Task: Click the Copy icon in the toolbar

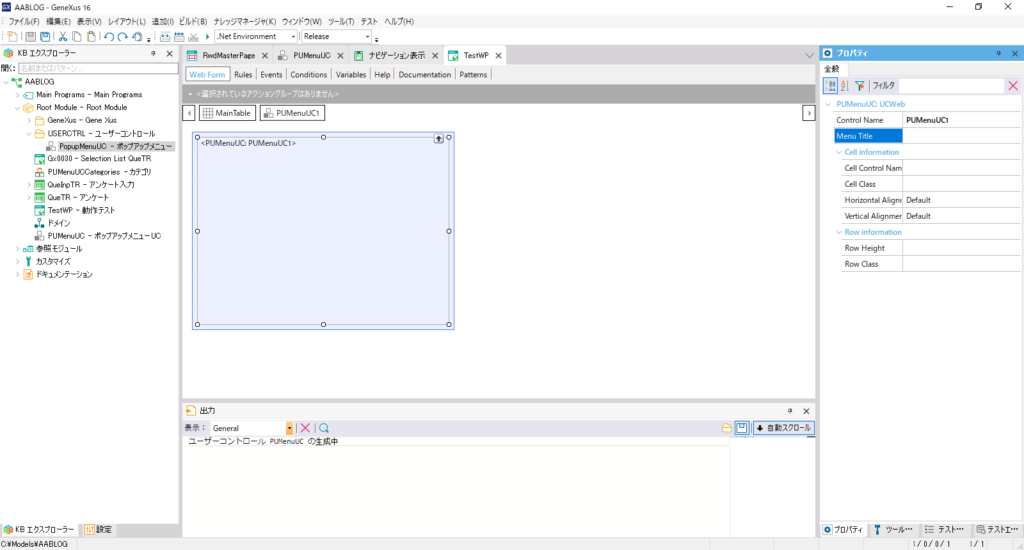Action: [77, 37]
